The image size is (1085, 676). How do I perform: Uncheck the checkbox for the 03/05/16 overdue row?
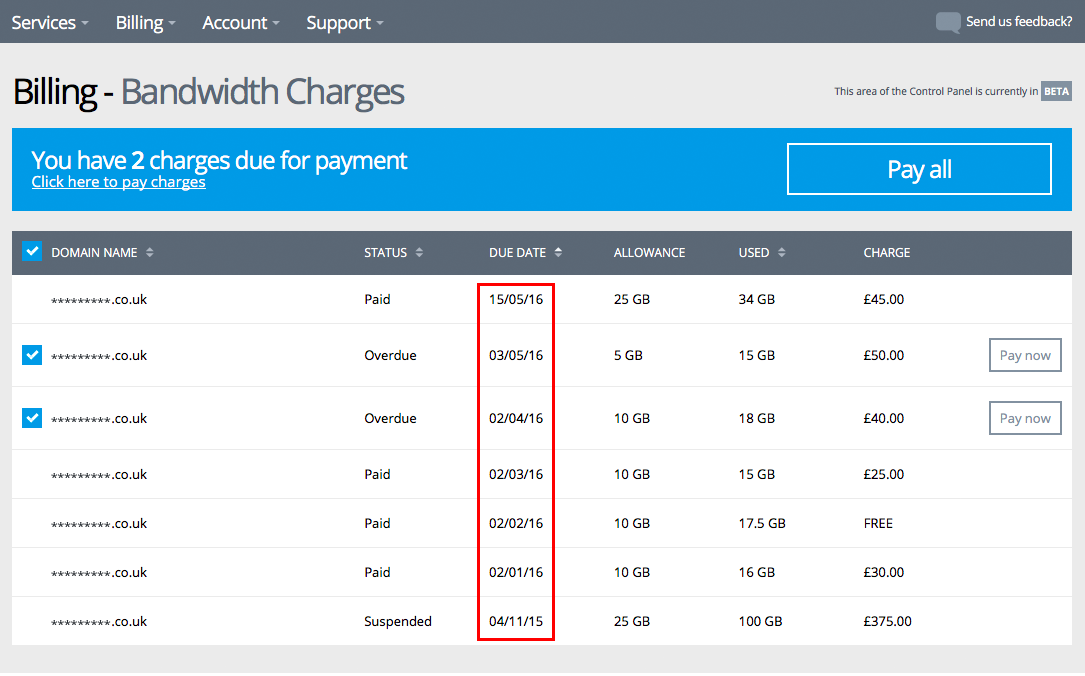pos(32,355)
